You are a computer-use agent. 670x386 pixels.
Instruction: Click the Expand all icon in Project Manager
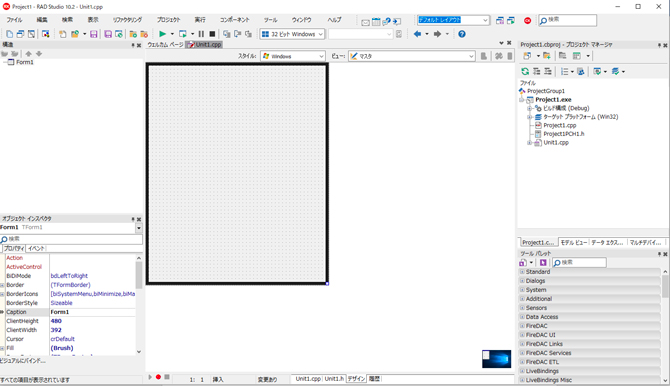(536, 71)
